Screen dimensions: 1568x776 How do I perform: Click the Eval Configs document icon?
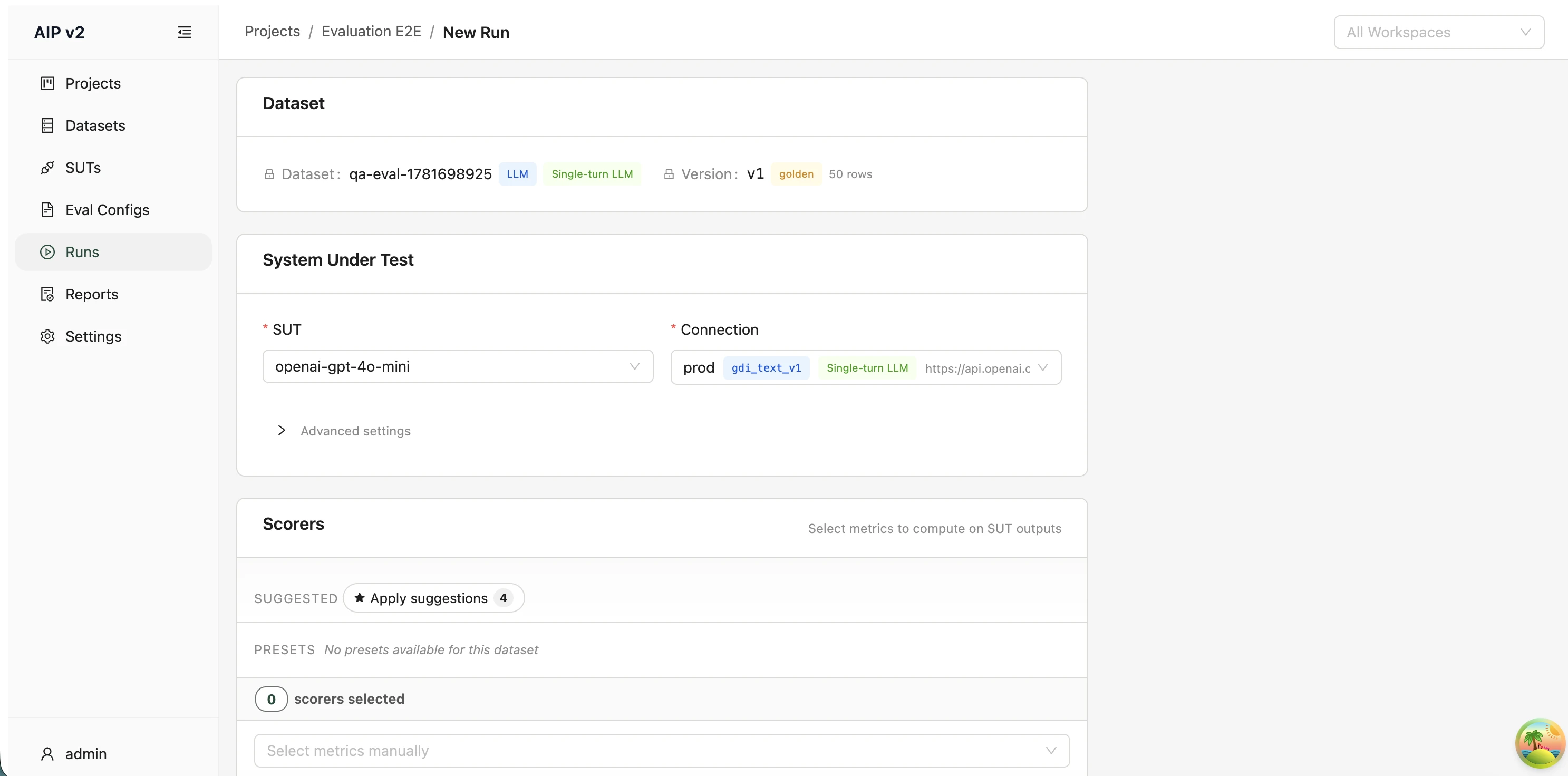[x=47, y=210]
